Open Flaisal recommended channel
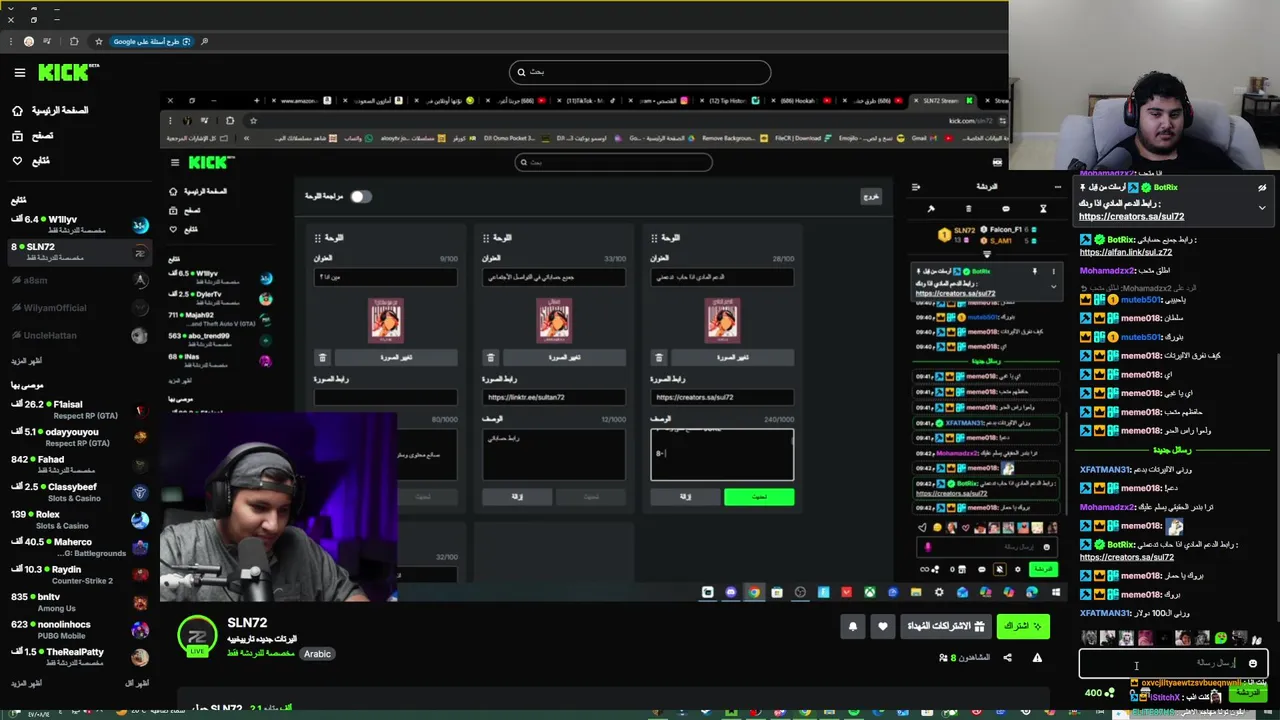The image size is (1280, 720). 78,410
